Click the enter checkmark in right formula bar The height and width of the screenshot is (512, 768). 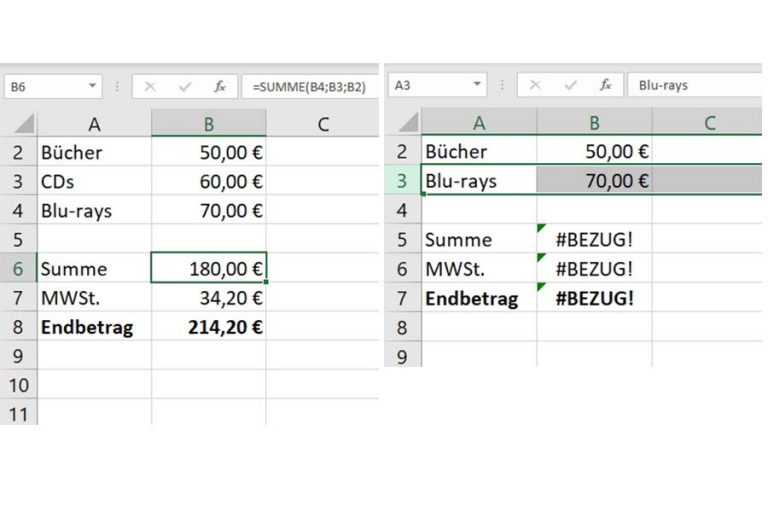point(569,85)
